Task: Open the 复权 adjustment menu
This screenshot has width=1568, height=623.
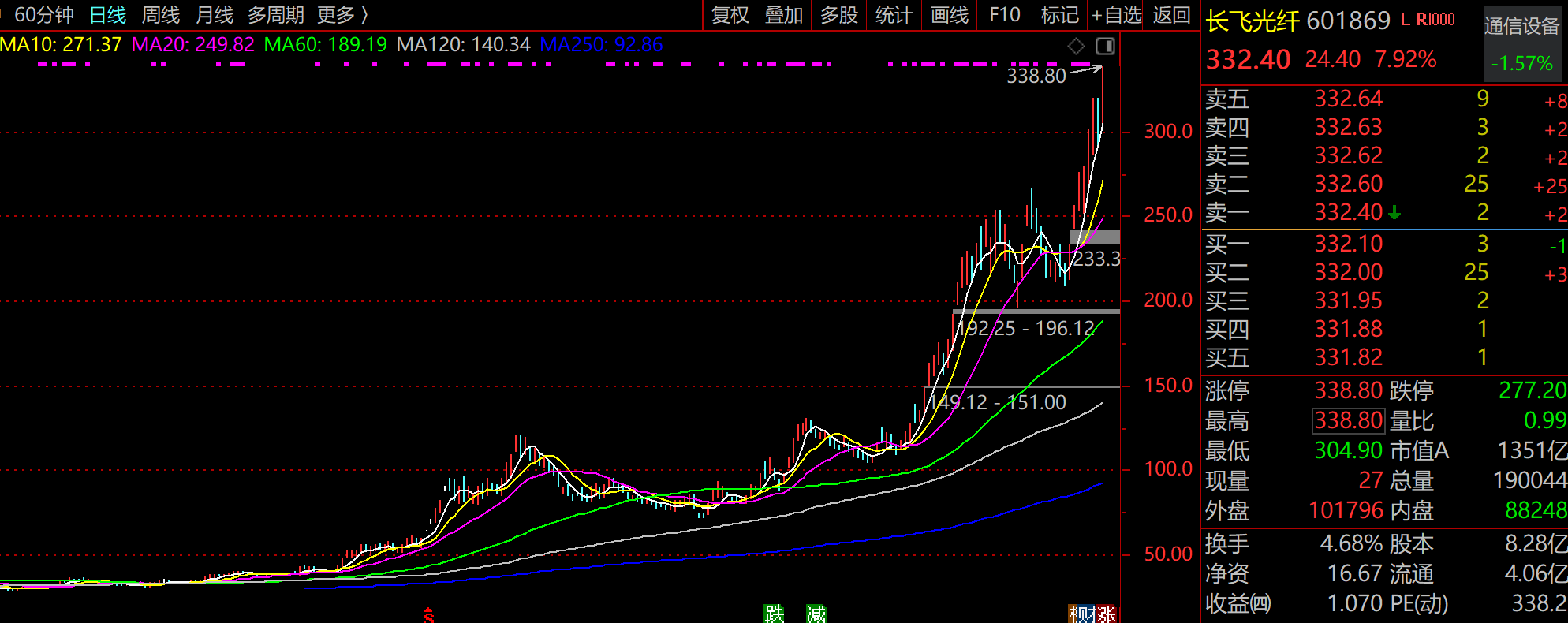Action: pos(730,15)
